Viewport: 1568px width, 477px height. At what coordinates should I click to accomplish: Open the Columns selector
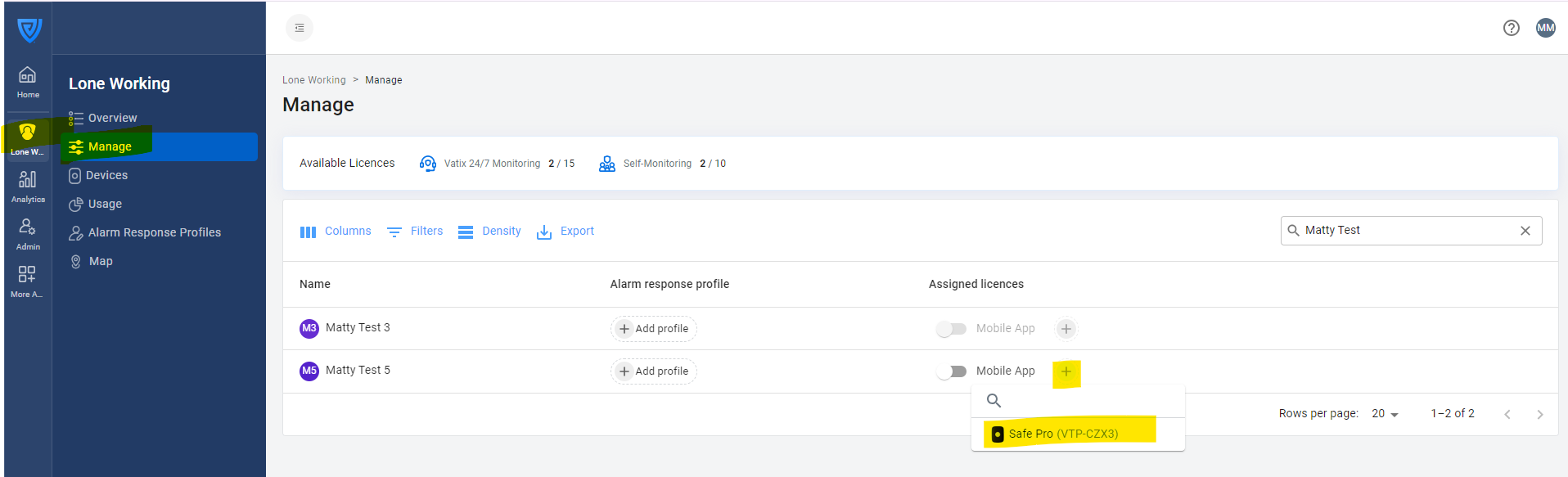336,232
